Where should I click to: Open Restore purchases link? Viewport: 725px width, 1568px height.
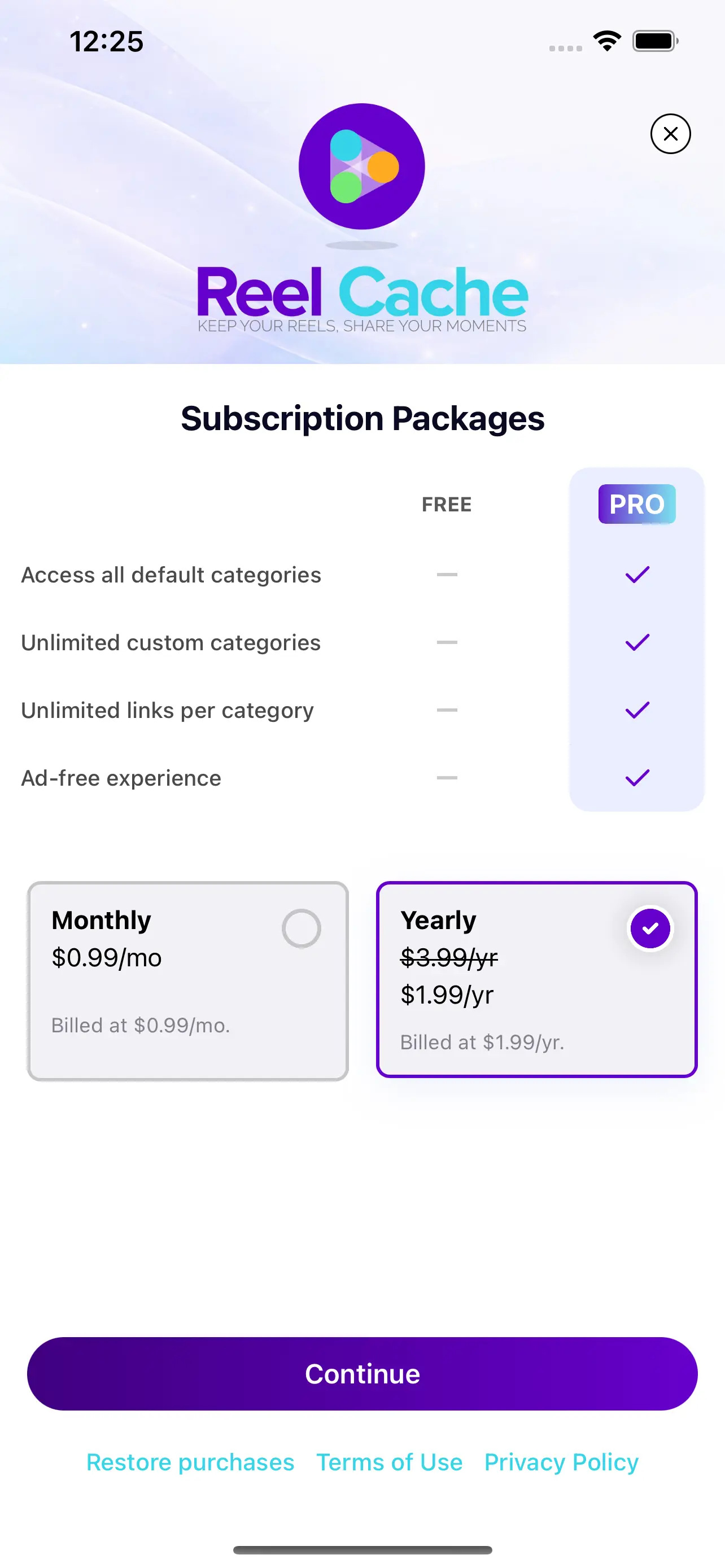190,1462
